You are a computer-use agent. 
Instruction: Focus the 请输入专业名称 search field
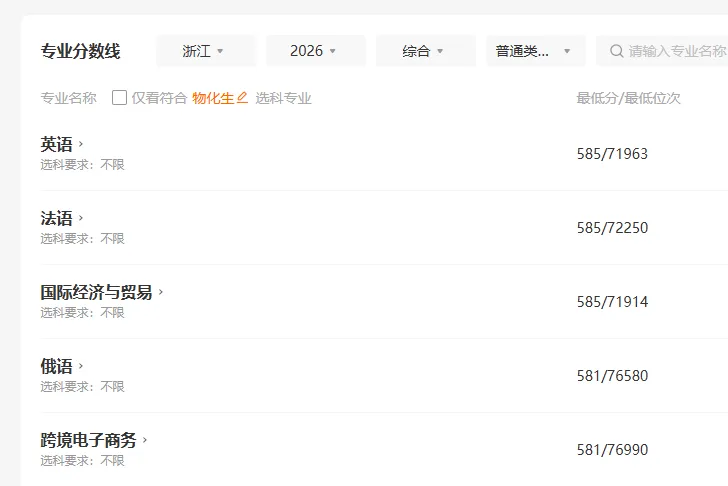pos(662,51)
